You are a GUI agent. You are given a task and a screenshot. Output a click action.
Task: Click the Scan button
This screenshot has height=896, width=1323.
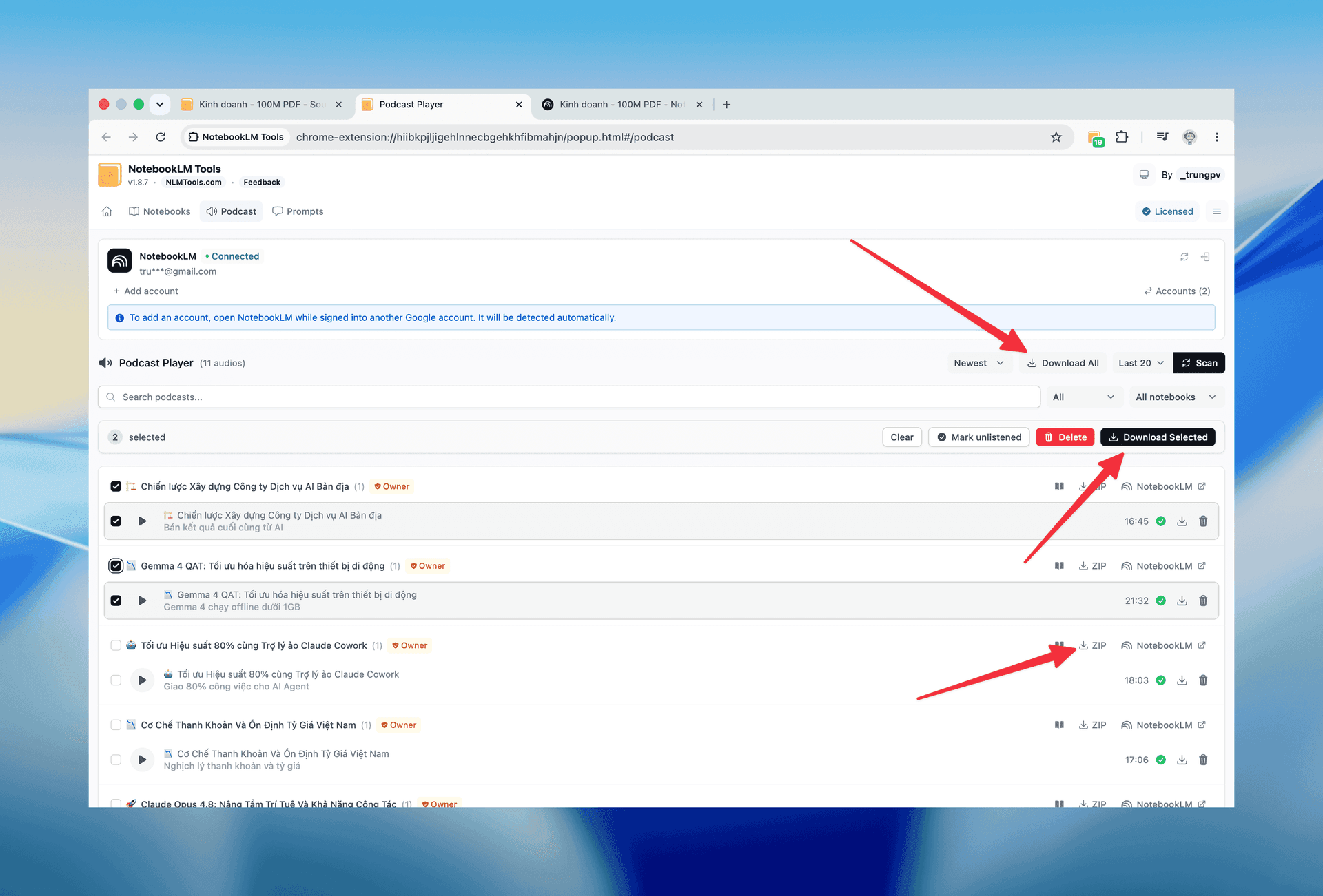[x=1200, y=363]
